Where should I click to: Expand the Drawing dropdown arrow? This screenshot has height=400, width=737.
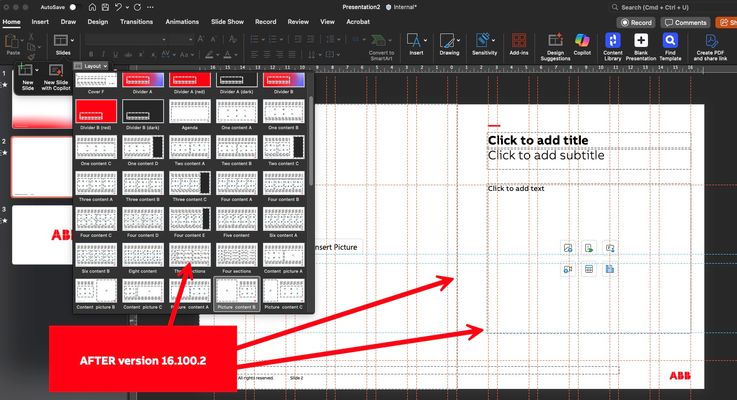pyautogui.click(x=458, y=40)
